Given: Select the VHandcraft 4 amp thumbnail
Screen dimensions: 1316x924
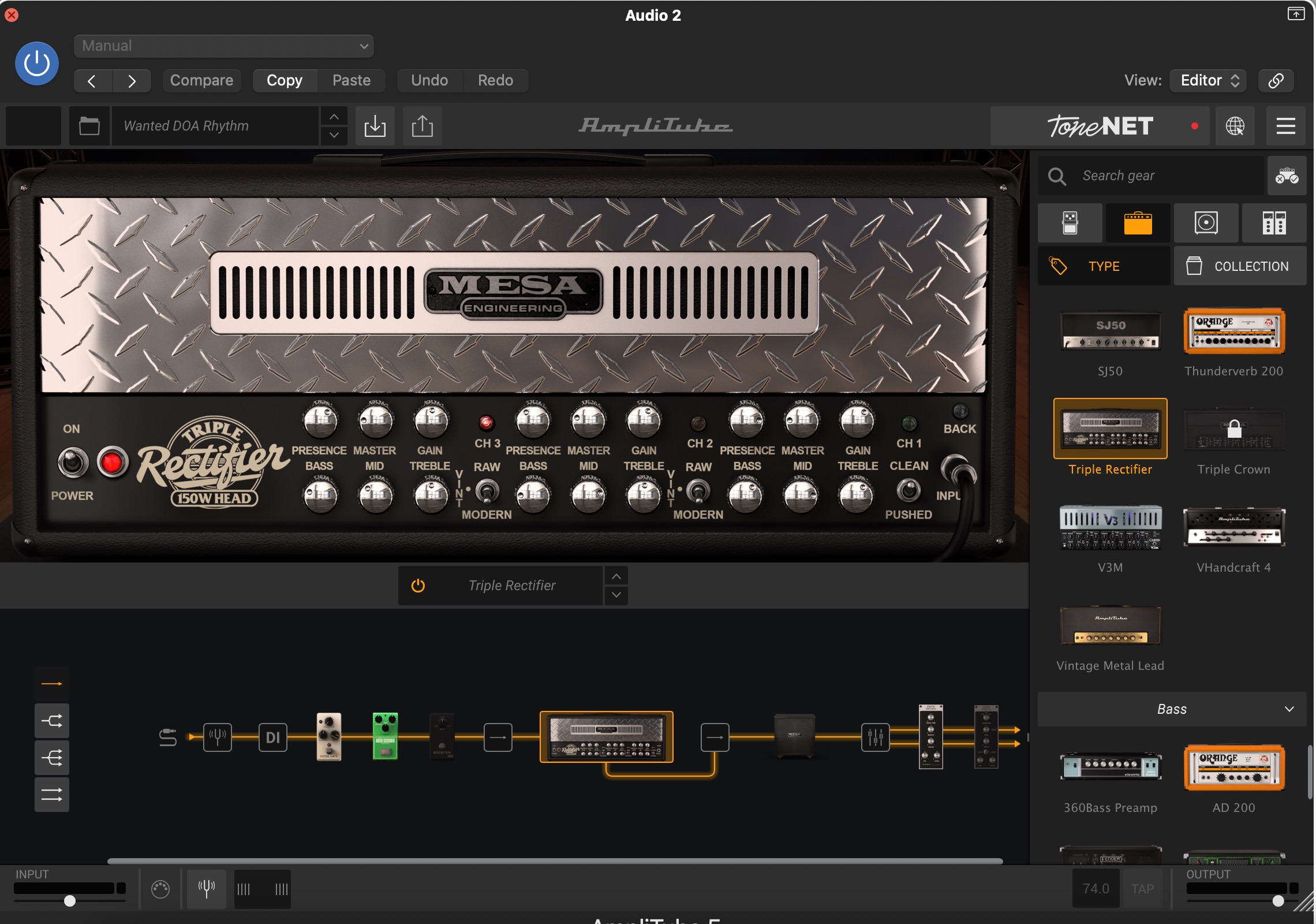Looking at the screenshot, I should [1234, 527].
